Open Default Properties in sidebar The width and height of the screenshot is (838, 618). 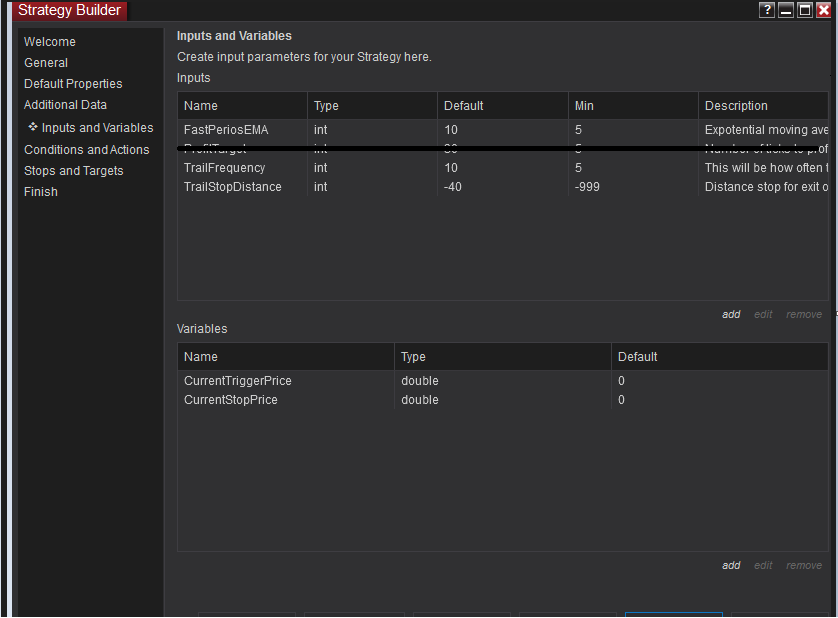pyautogui.click(x=73, y=84)
